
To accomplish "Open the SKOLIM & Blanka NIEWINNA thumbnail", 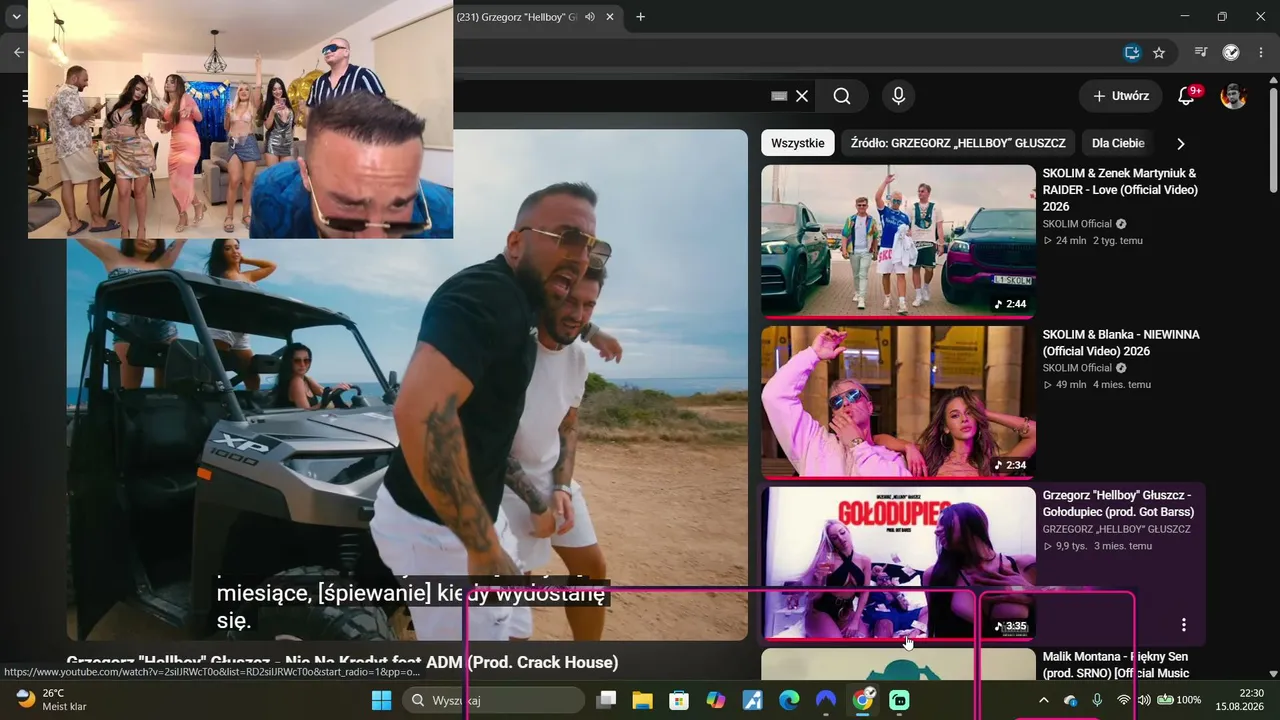I will pyautogui.click(x=898, y=402).
